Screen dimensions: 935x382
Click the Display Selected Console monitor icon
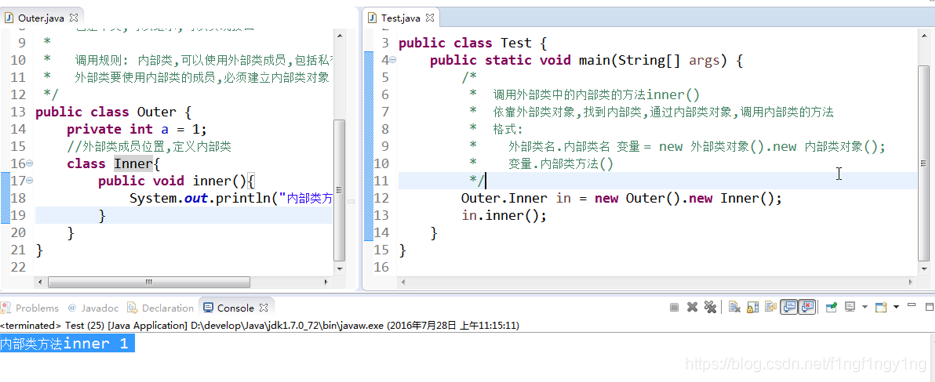(x=850, y=306)
